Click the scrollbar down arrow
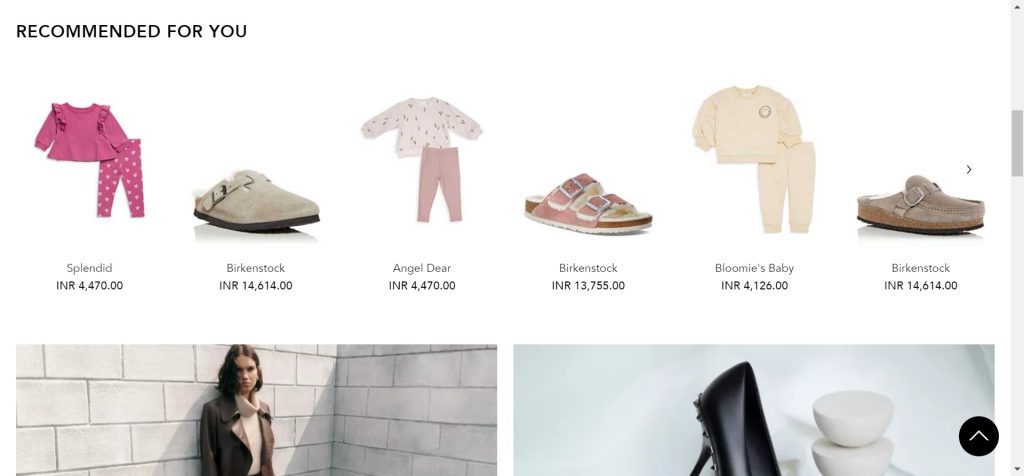Screen dimensions: 1024x476 click(x=1017, y=469)
